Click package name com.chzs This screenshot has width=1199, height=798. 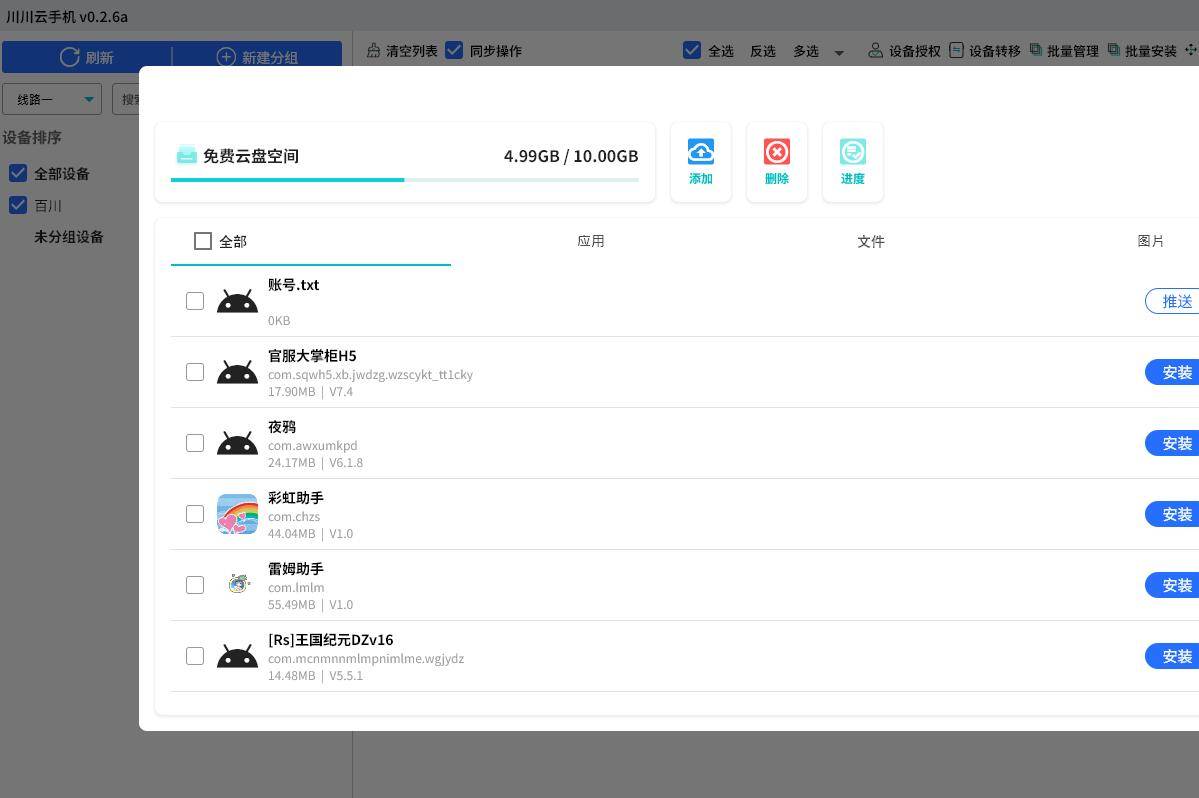tap(294, 517)
